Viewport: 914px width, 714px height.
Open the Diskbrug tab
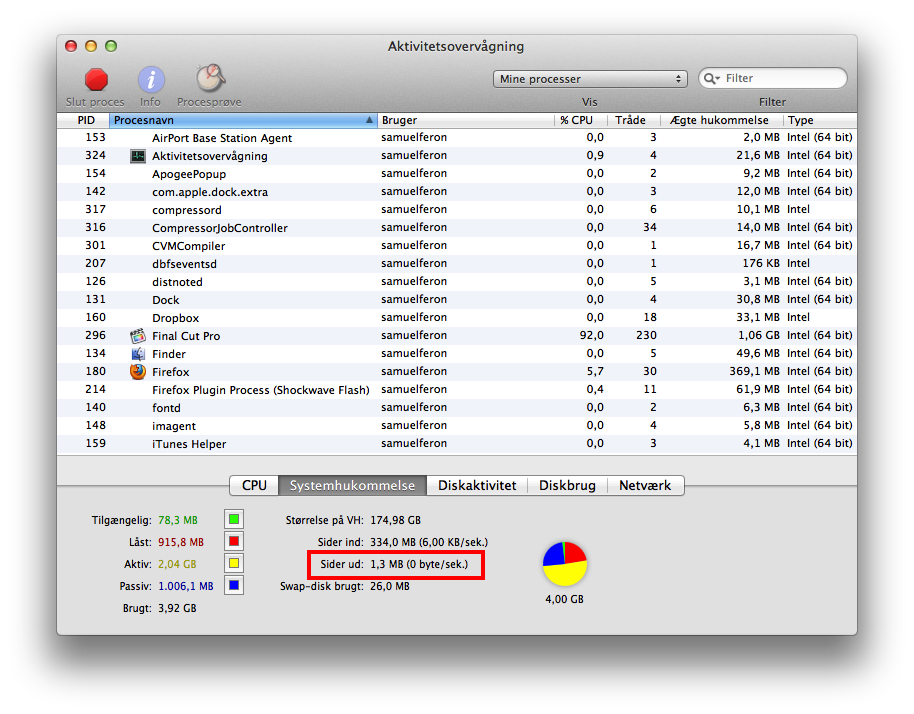tap(567, 486)
